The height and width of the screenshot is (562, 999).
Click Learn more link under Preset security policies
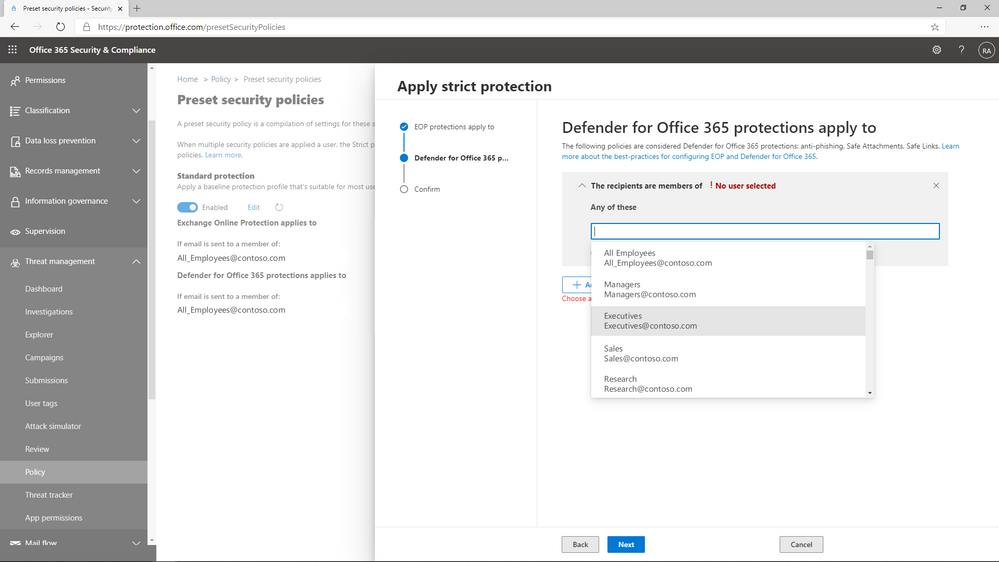[x=223, y=155]
